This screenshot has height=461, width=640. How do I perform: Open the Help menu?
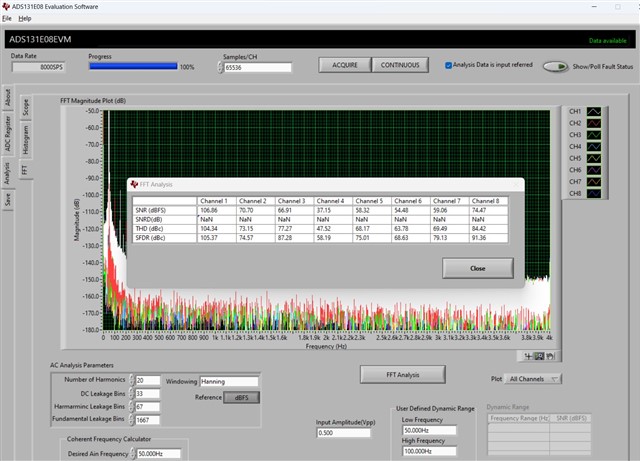coord(24,18)
